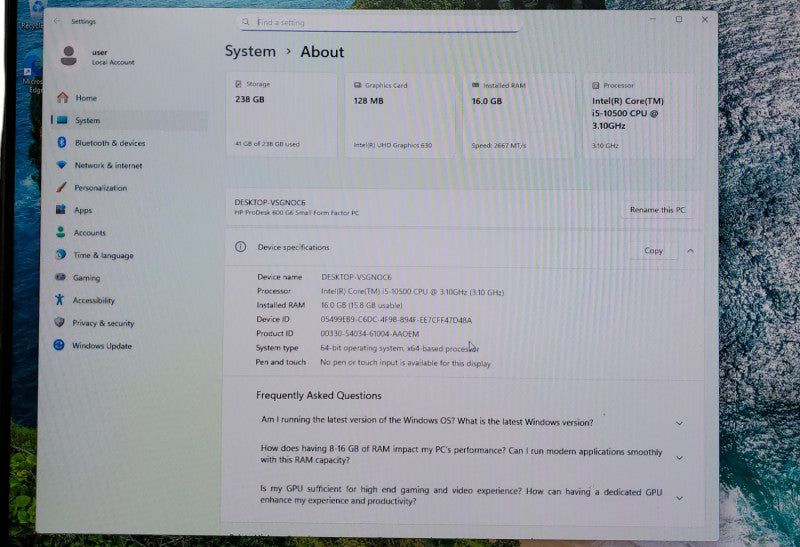
Task: Select the Windows Update label
Action: click(x=102, y=346)
